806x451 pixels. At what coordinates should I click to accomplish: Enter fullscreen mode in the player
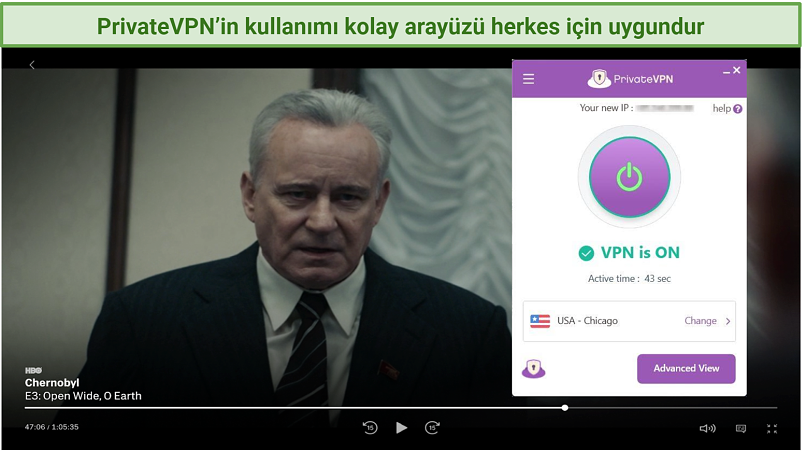tap(772, 428)
